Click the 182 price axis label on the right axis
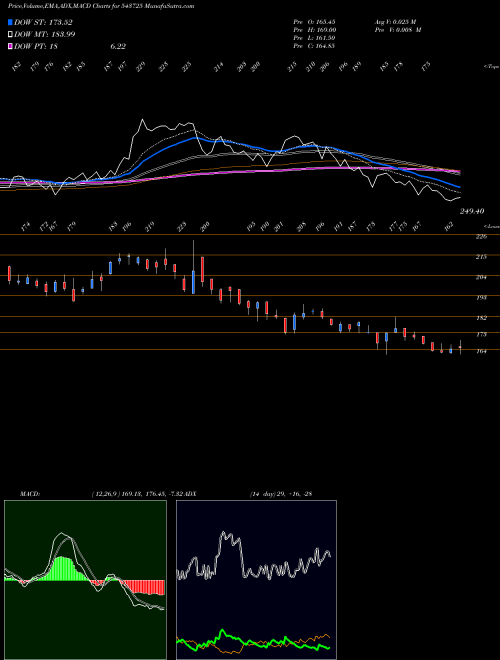 coord(481,318)
